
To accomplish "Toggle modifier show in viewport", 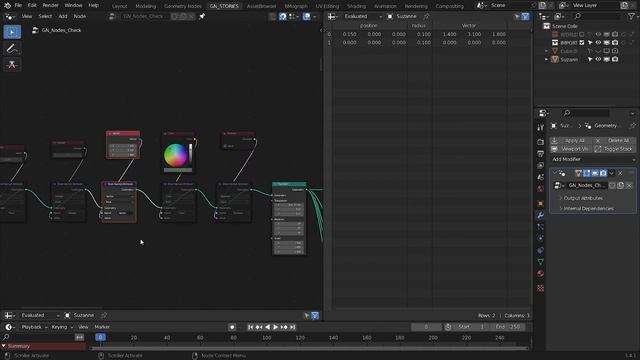I will (x=595, y=173).
